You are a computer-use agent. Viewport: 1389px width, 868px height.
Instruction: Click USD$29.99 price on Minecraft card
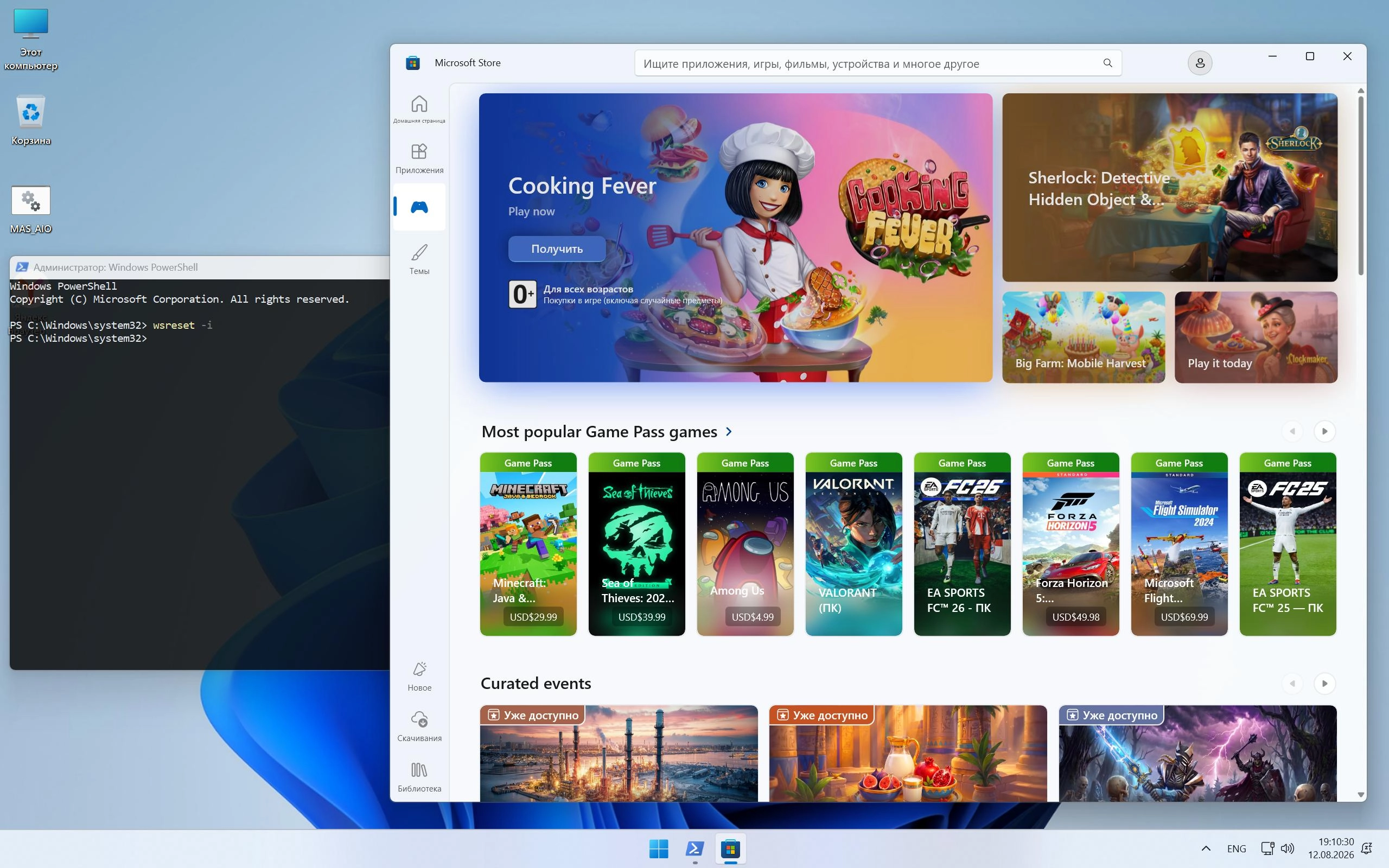tap(533, 617)
